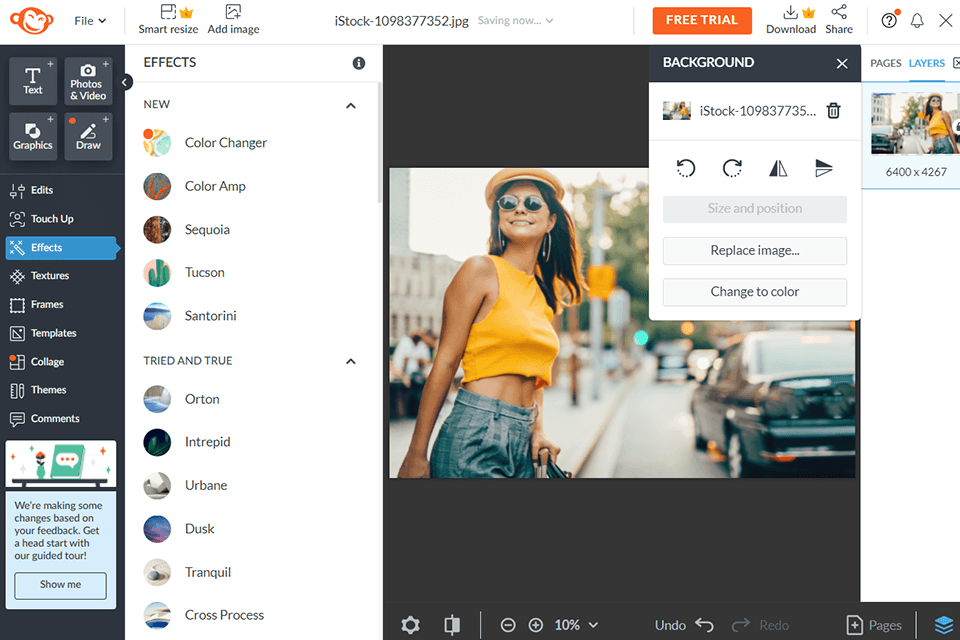Open the Graphics tool
This screenshot has height=640, width=960.
coord(33,136)
